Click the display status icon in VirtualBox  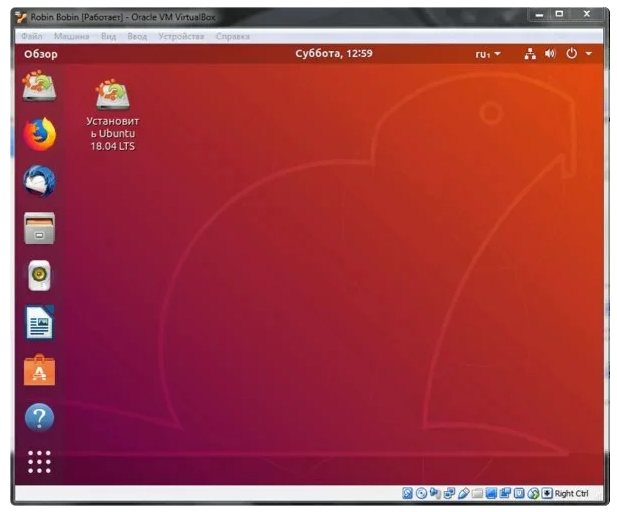tap(491, 493)
